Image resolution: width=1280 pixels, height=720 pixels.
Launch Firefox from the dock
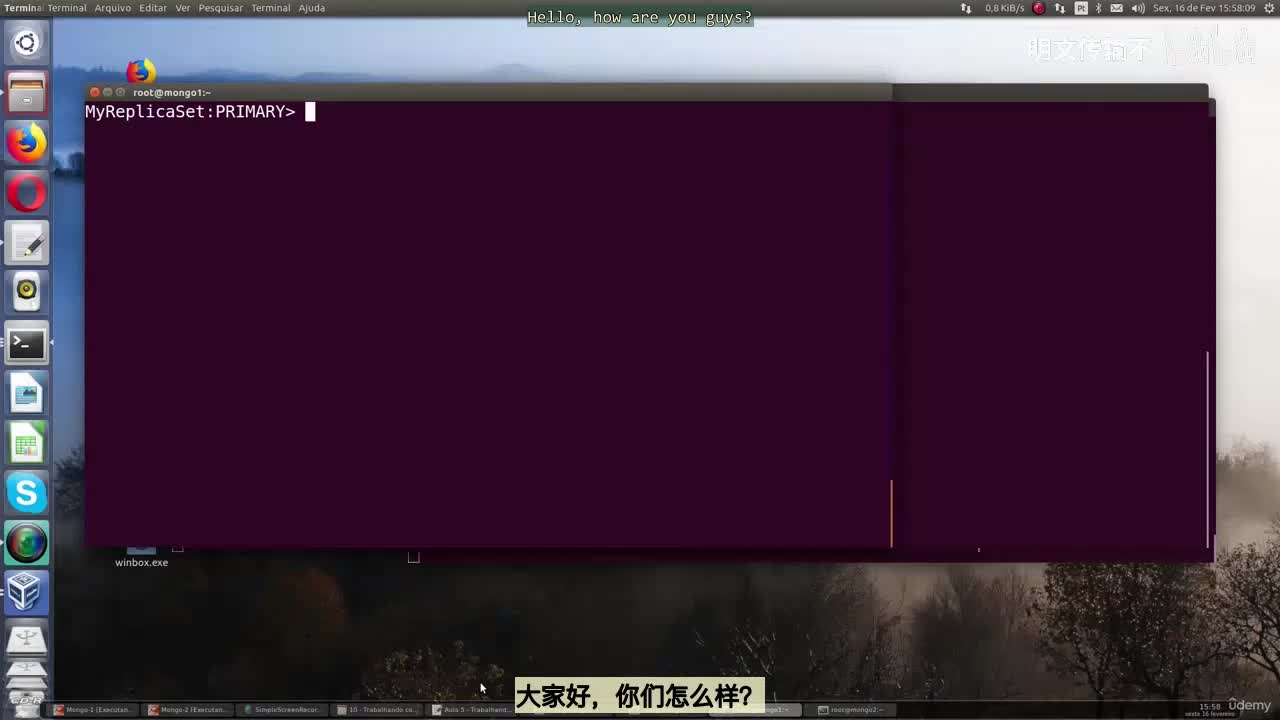point(26,143)
